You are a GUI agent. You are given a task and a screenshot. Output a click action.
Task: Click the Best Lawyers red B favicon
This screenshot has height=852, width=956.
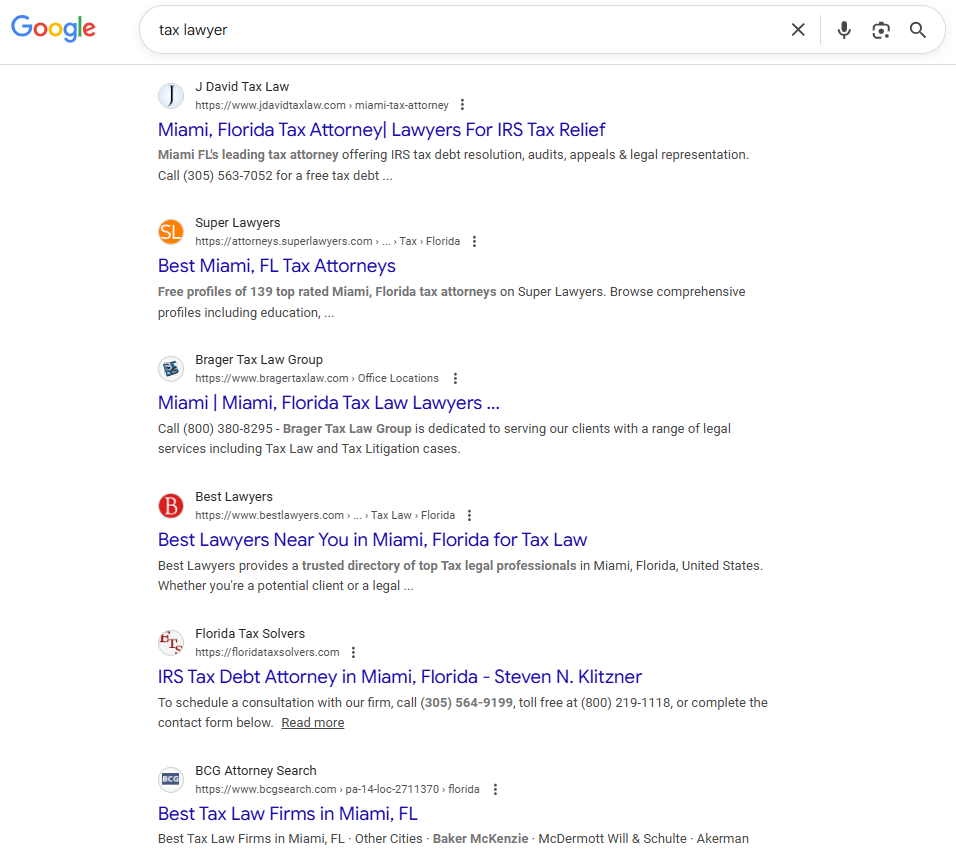pos(170,505)
